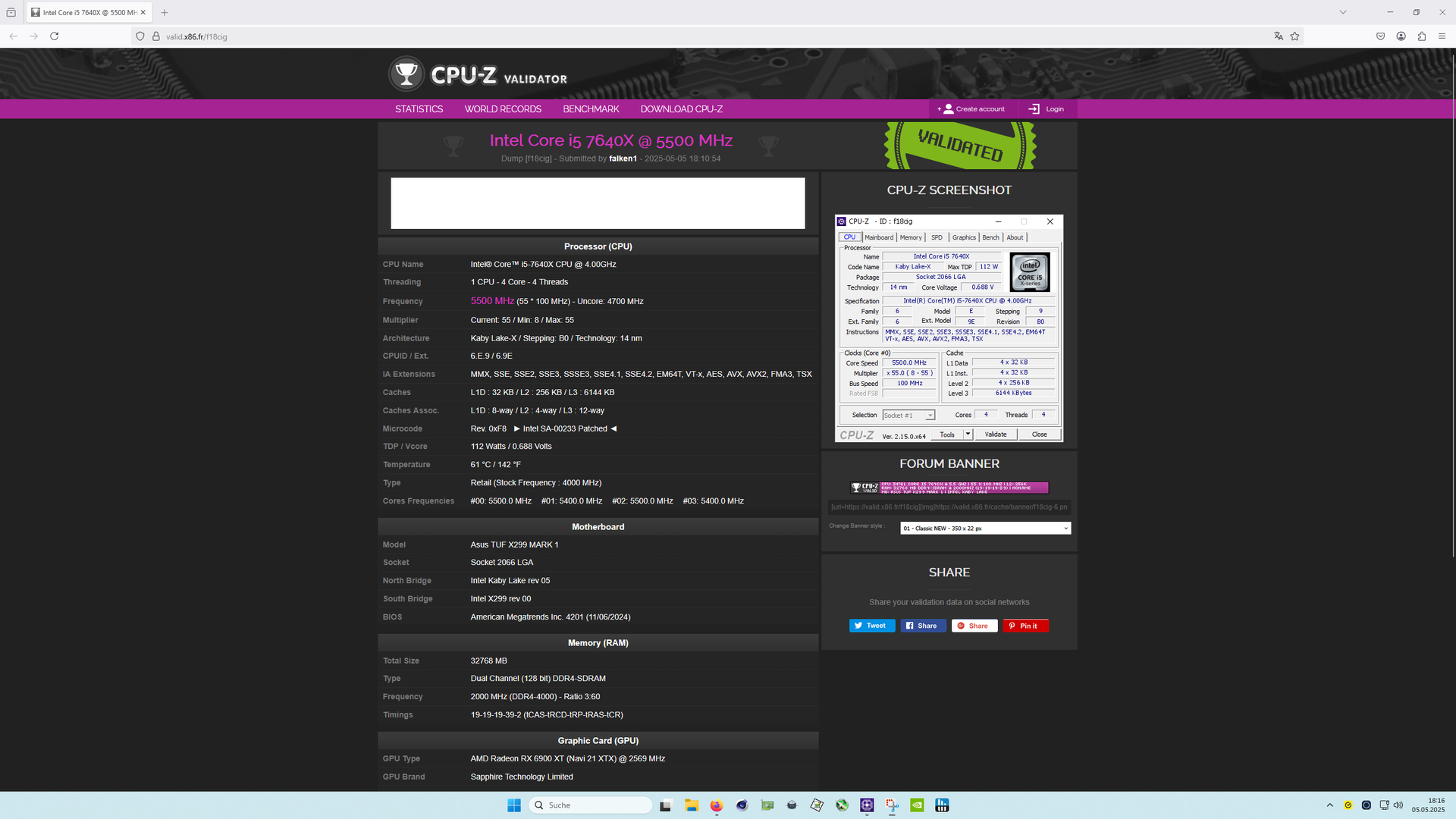Click the 112 Watts / 0.688 Volts value
1456x819 pixels.
510,447
